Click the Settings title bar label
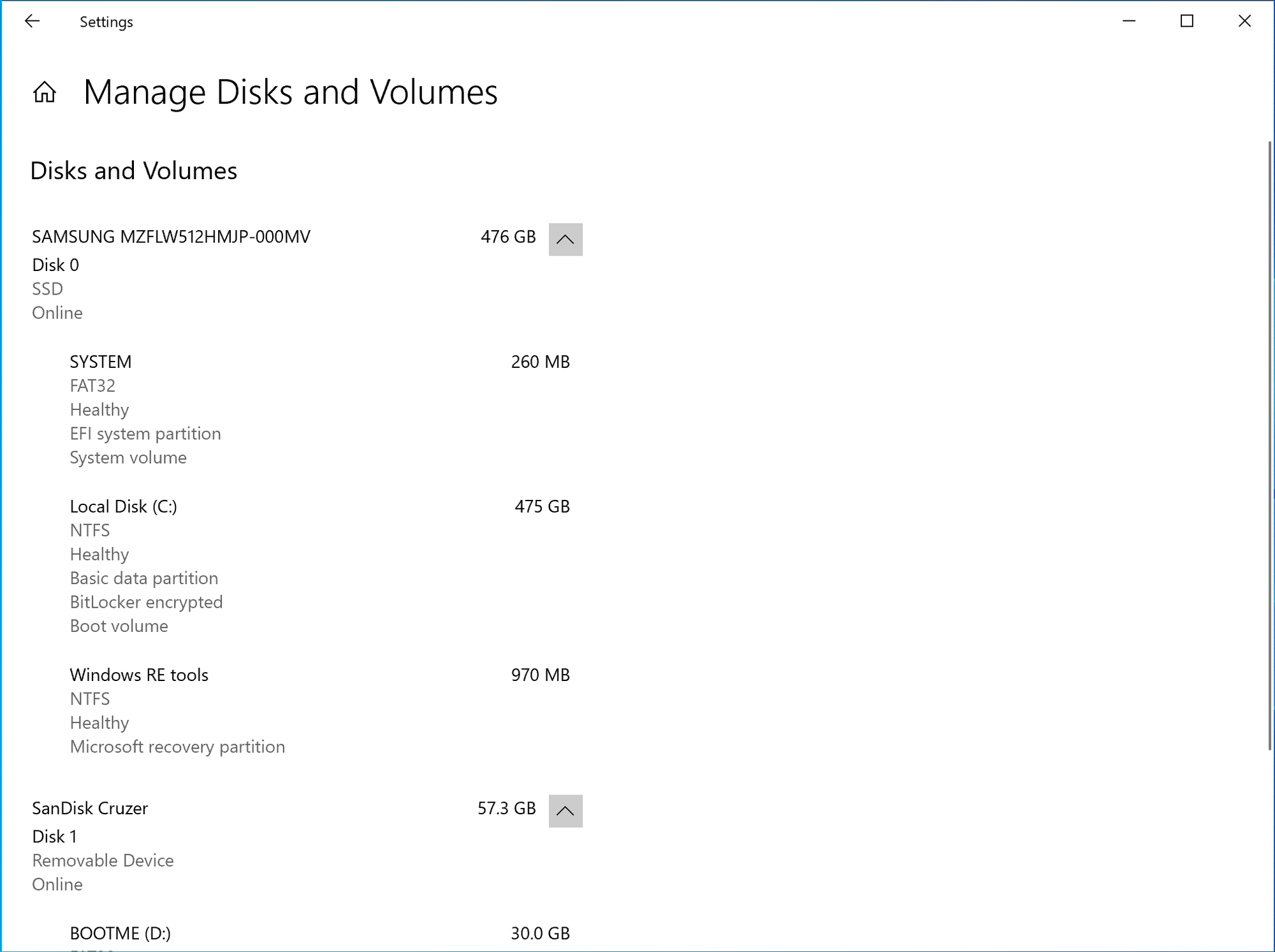 coord(106,21)
